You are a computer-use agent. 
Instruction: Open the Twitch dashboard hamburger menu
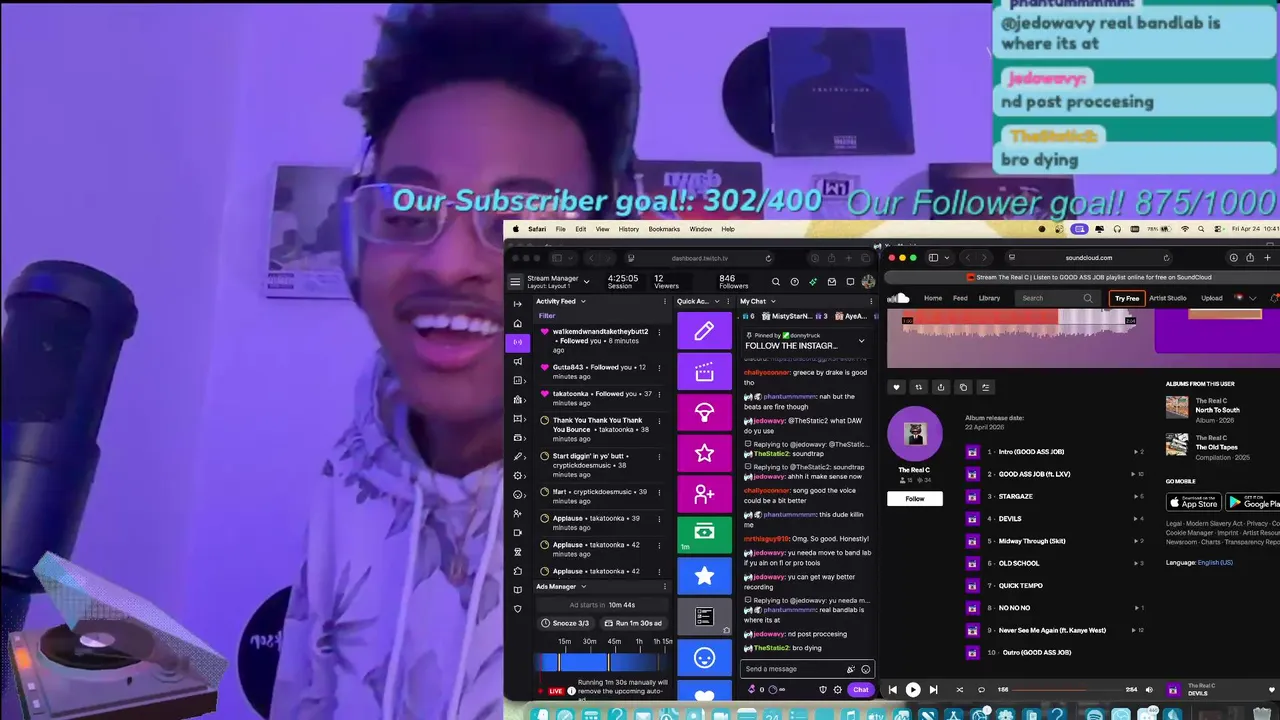515,282
